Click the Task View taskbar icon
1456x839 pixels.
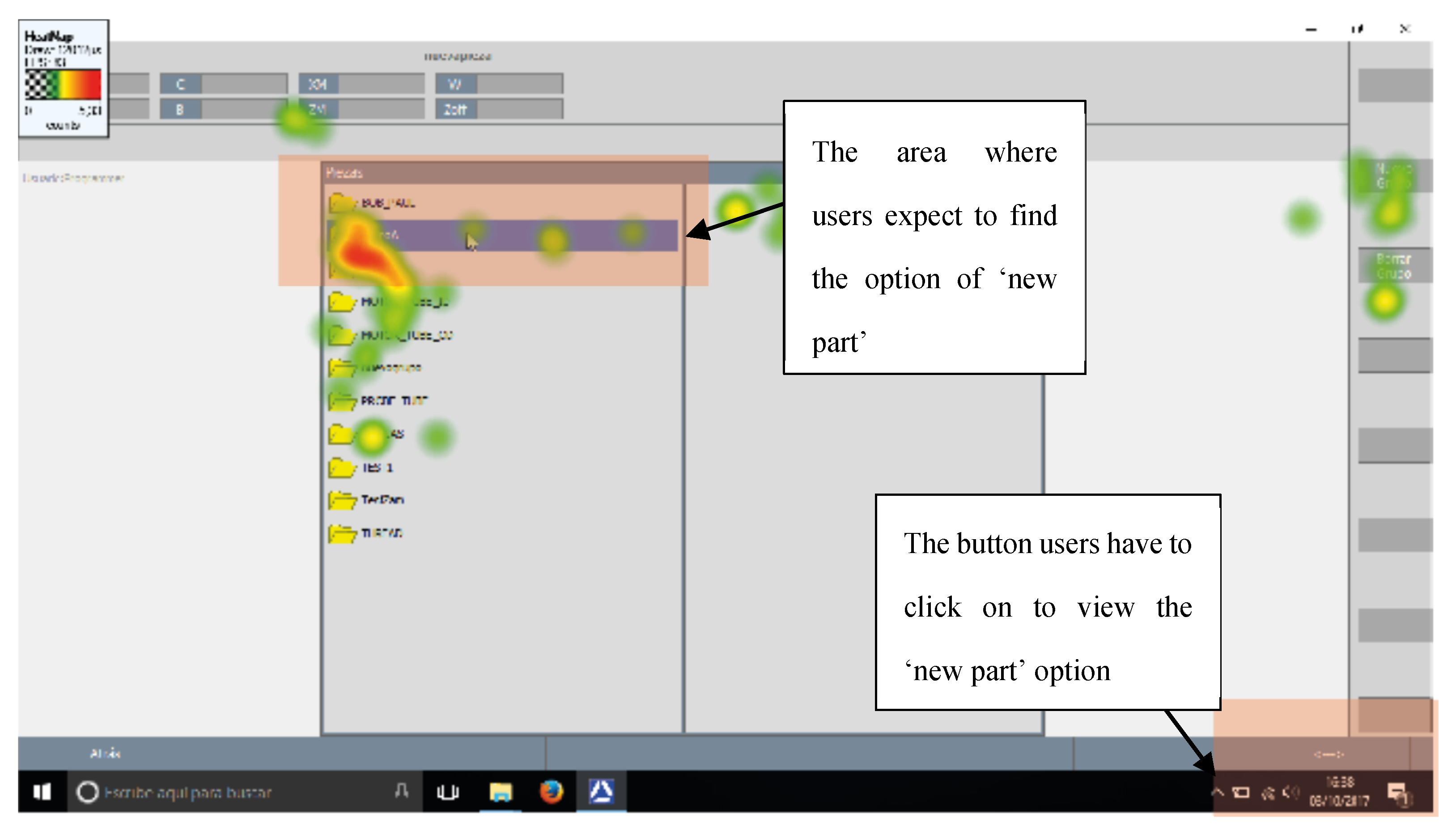[x=447, y=792]
